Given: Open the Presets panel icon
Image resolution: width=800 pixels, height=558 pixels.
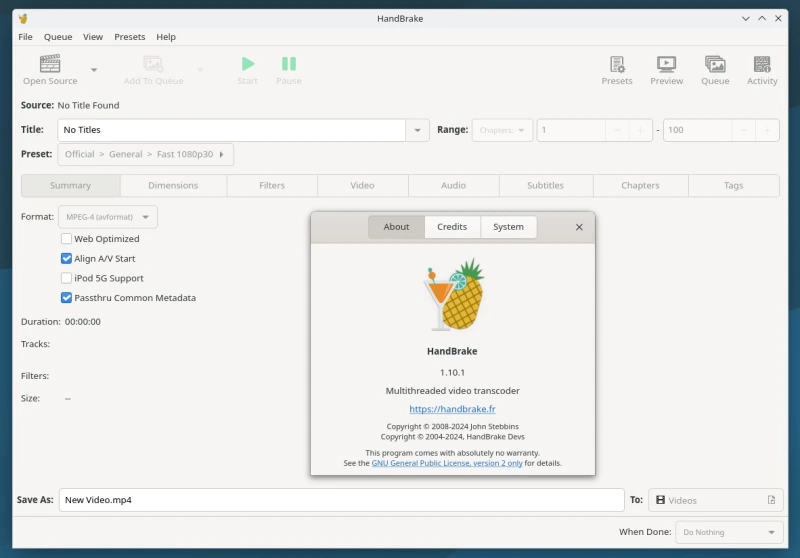Looking at the screenshot, I should coord(617,64).
